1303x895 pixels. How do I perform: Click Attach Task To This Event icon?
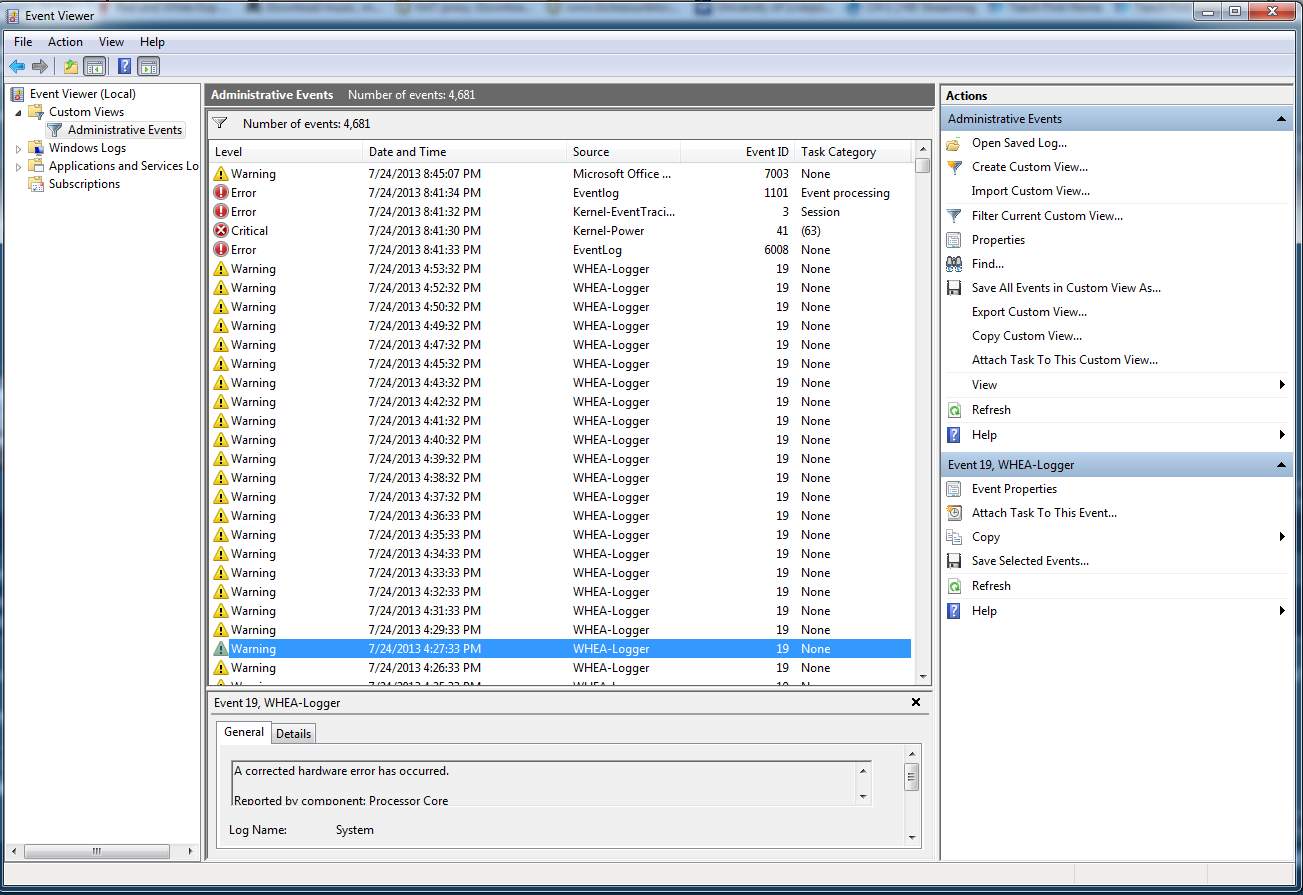point(954,513)
